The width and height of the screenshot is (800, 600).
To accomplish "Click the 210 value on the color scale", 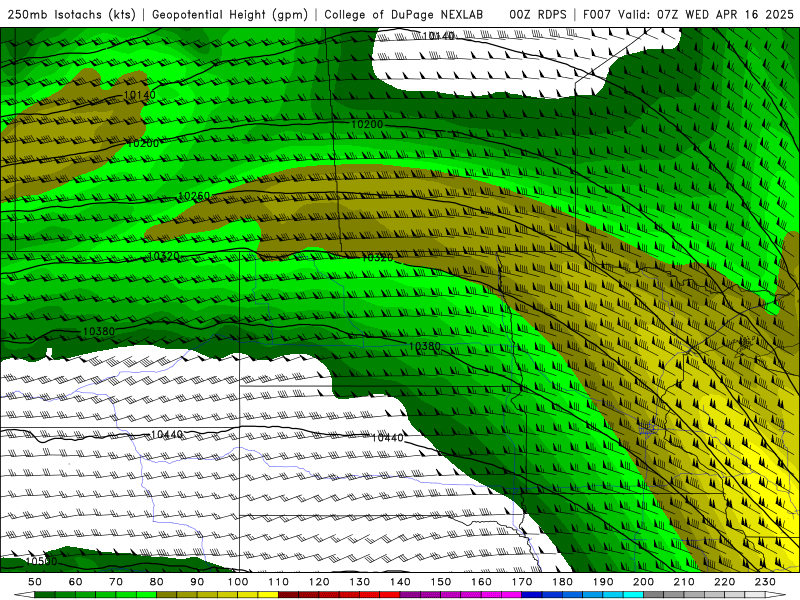I will [684, 582].
